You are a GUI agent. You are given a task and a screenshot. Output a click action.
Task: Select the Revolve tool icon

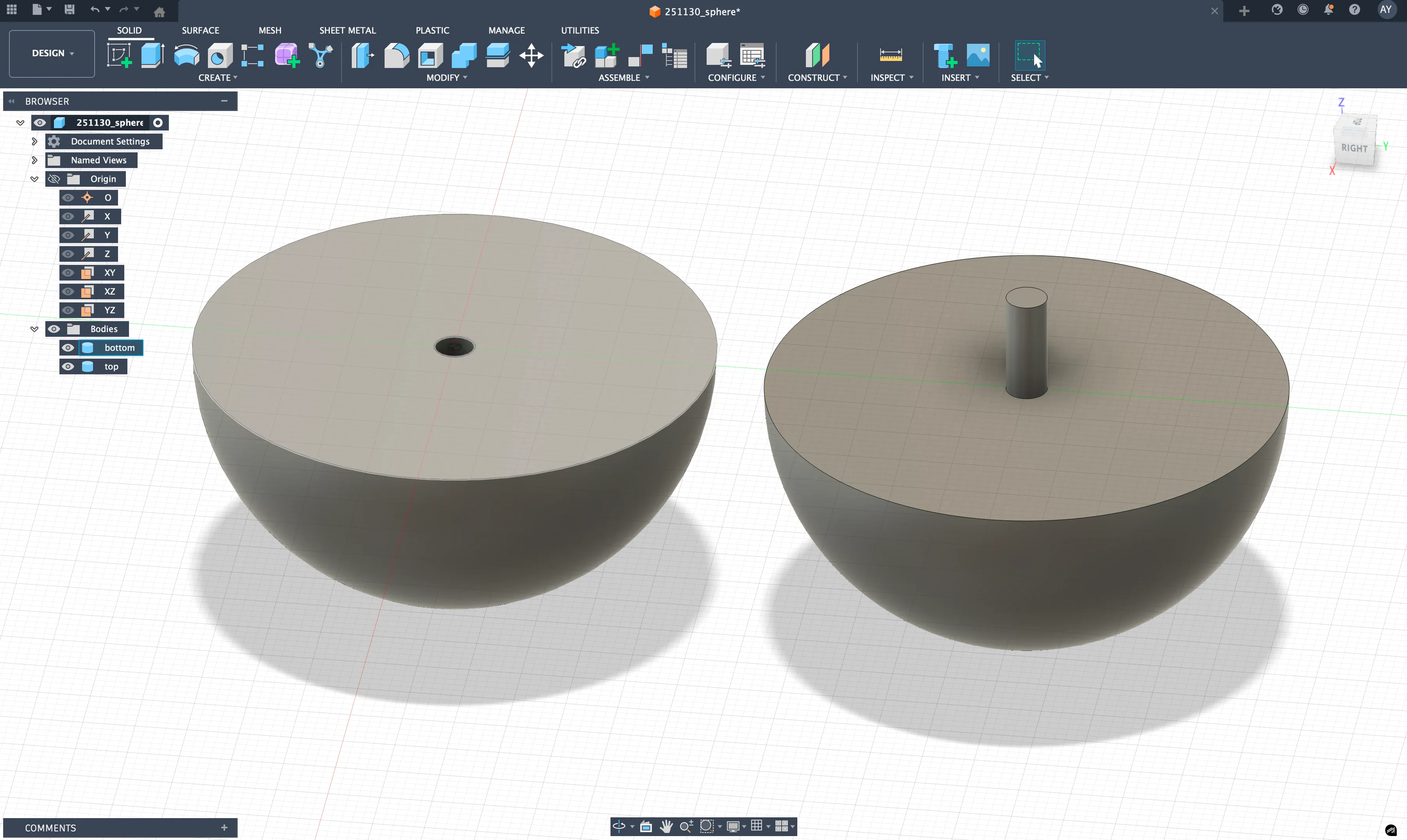pos(186,55)
